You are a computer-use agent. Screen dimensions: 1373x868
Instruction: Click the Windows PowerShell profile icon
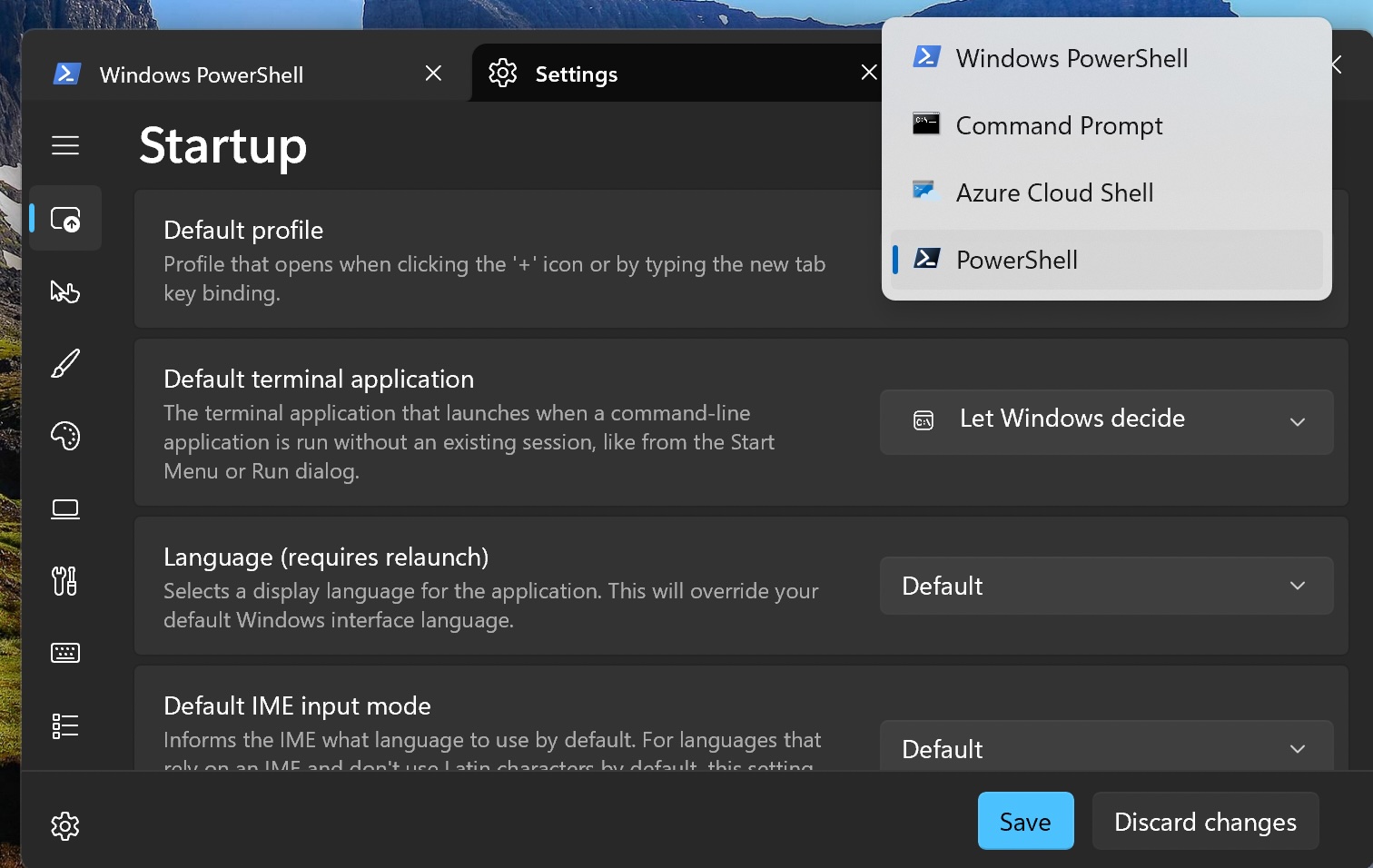tap(925, 56)
